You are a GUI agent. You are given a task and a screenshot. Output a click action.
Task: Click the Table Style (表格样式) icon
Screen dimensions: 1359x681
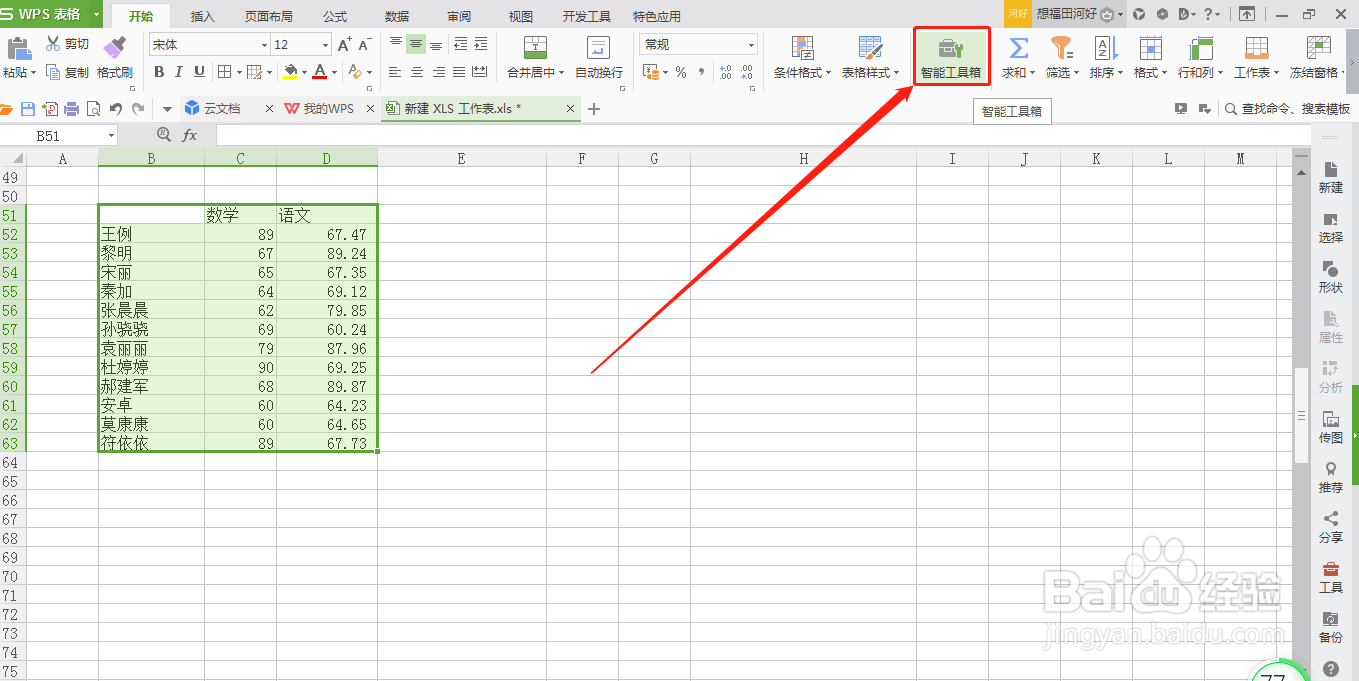tap(870, 48)
